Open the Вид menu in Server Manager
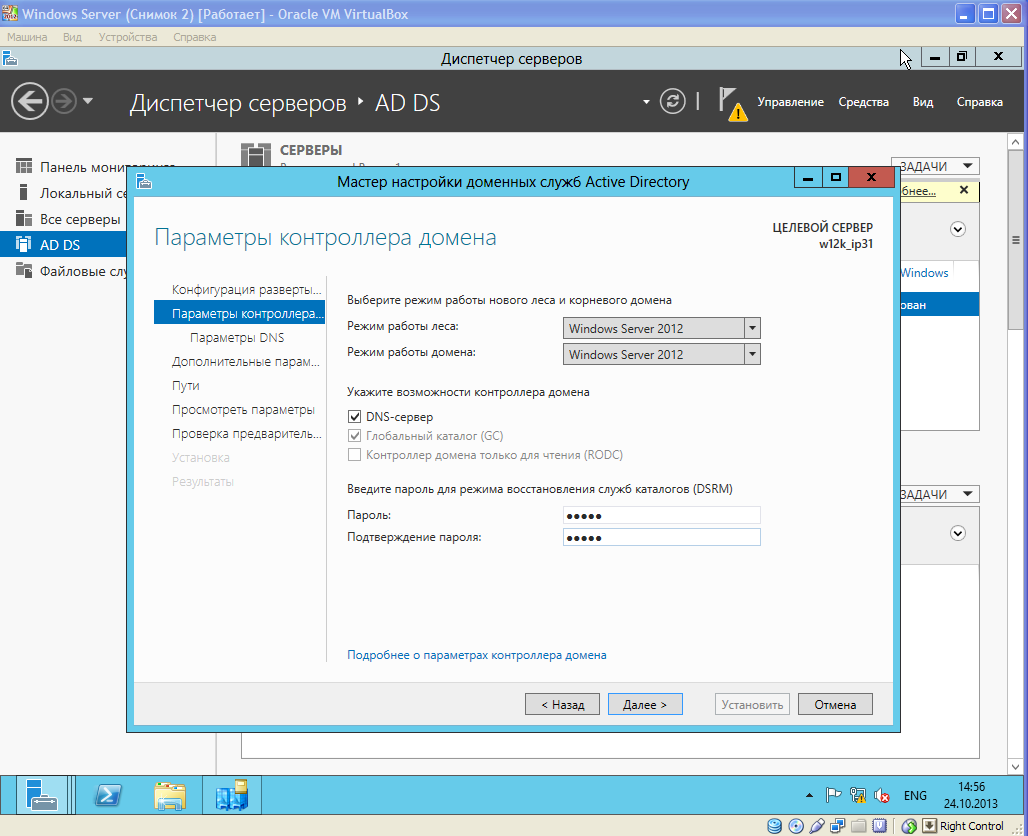Image resolution: width=1028 pixels, height=836 pixels. (923, 102)
